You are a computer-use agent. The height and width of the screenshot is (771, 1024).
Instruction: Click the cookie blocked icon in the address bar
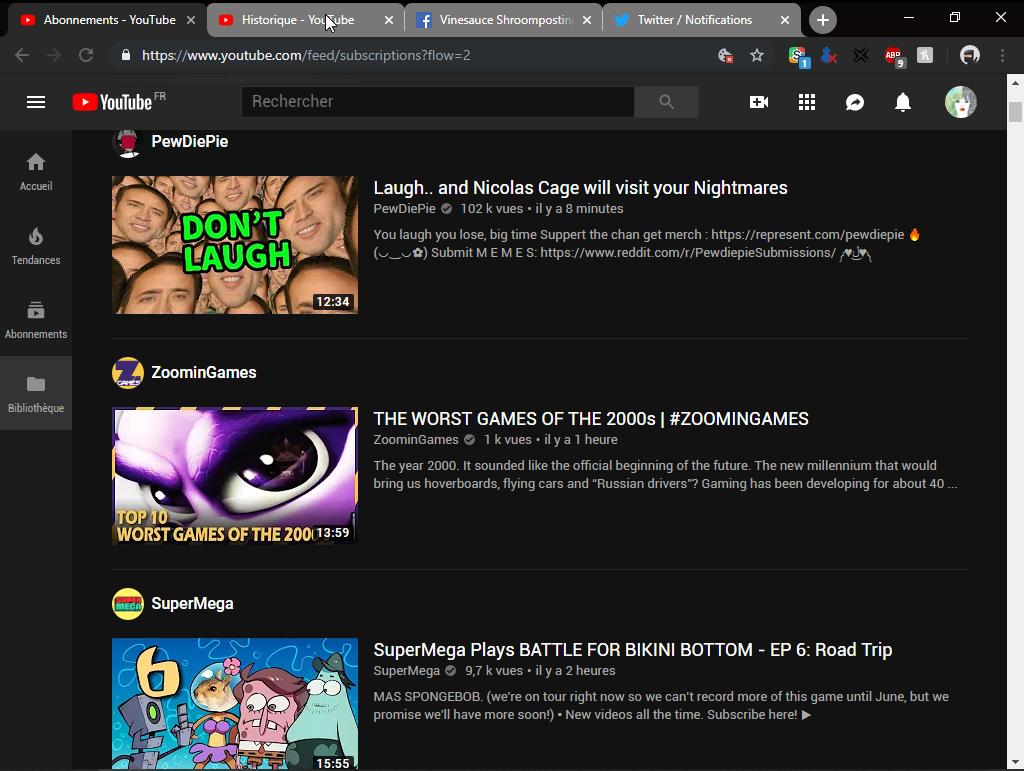click(x=725, y=56)
